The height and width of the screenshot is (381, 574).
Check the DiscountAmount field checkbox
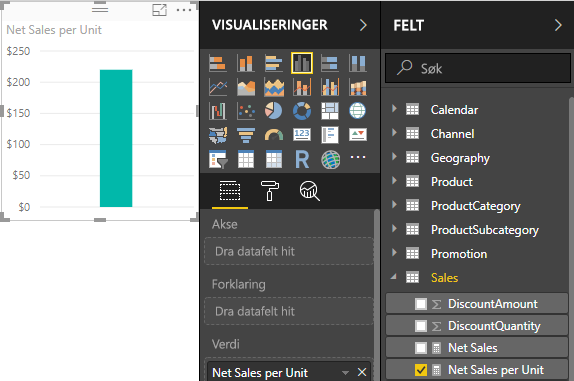tap(421, 304)
